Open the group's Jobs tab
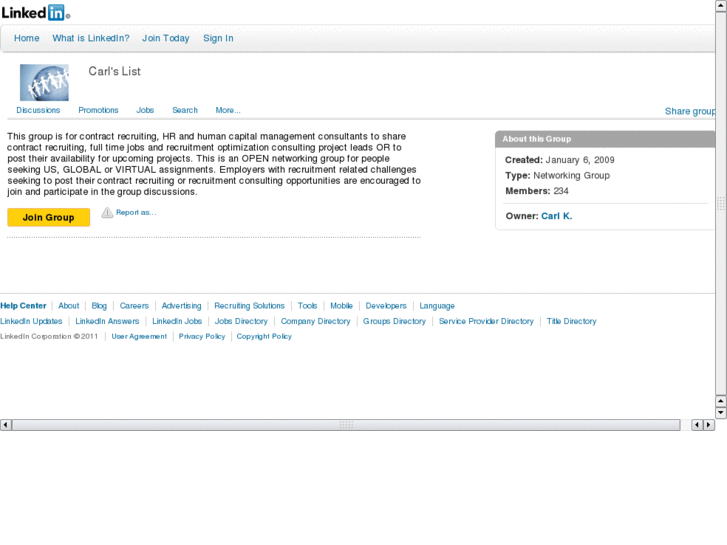 tap(145, 110)
